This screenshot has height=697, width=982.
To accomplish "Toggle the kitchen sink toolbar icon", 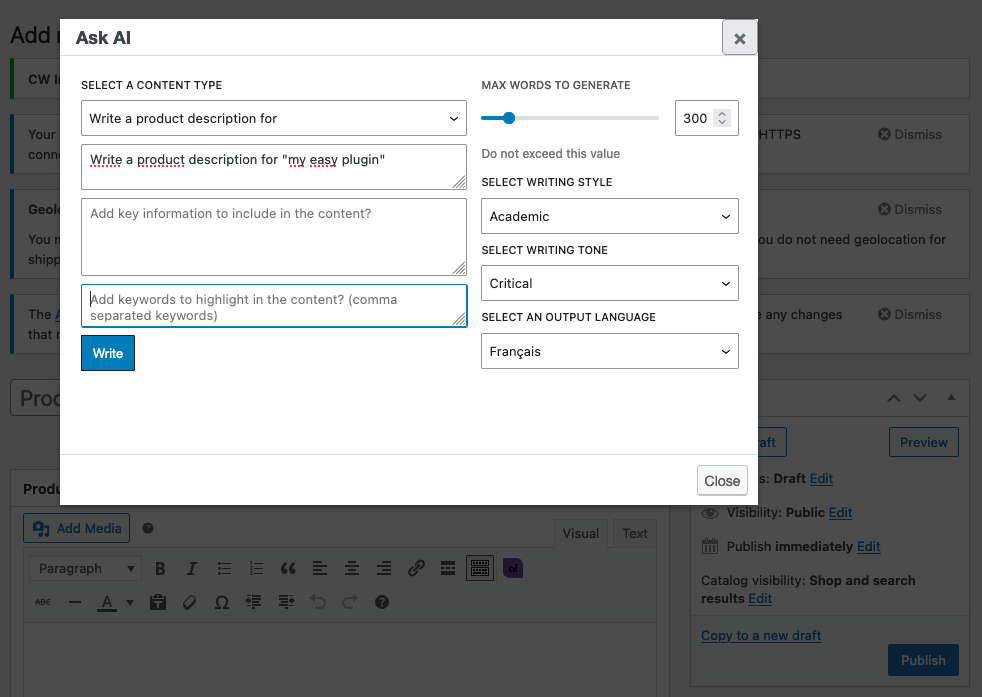I will pyautogui.click(x=479, y=569).
